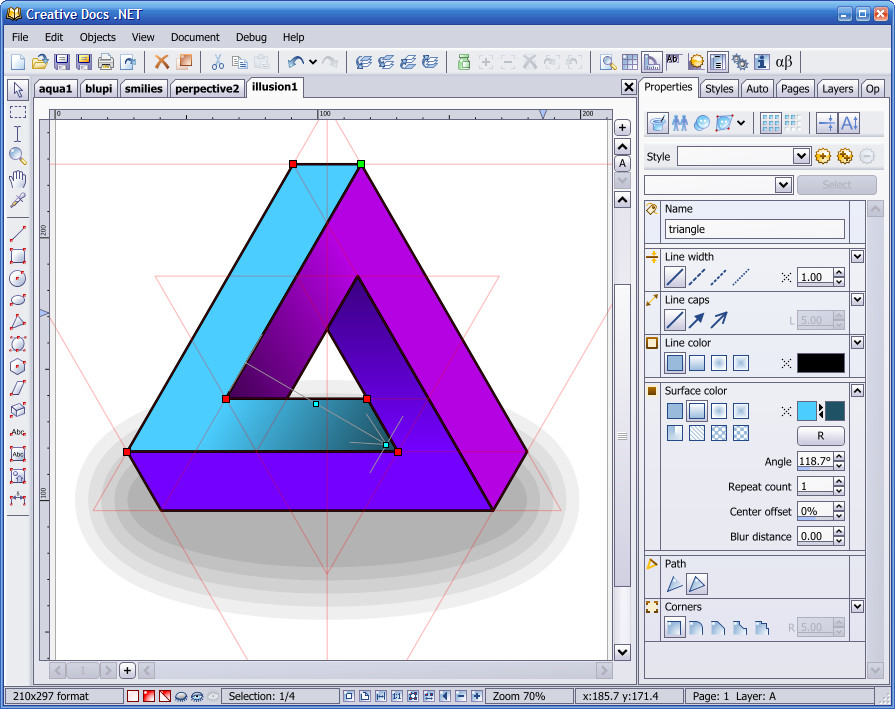Save the document with the blue floppy icon
895x709 pixels.
(x=62, y=62)
